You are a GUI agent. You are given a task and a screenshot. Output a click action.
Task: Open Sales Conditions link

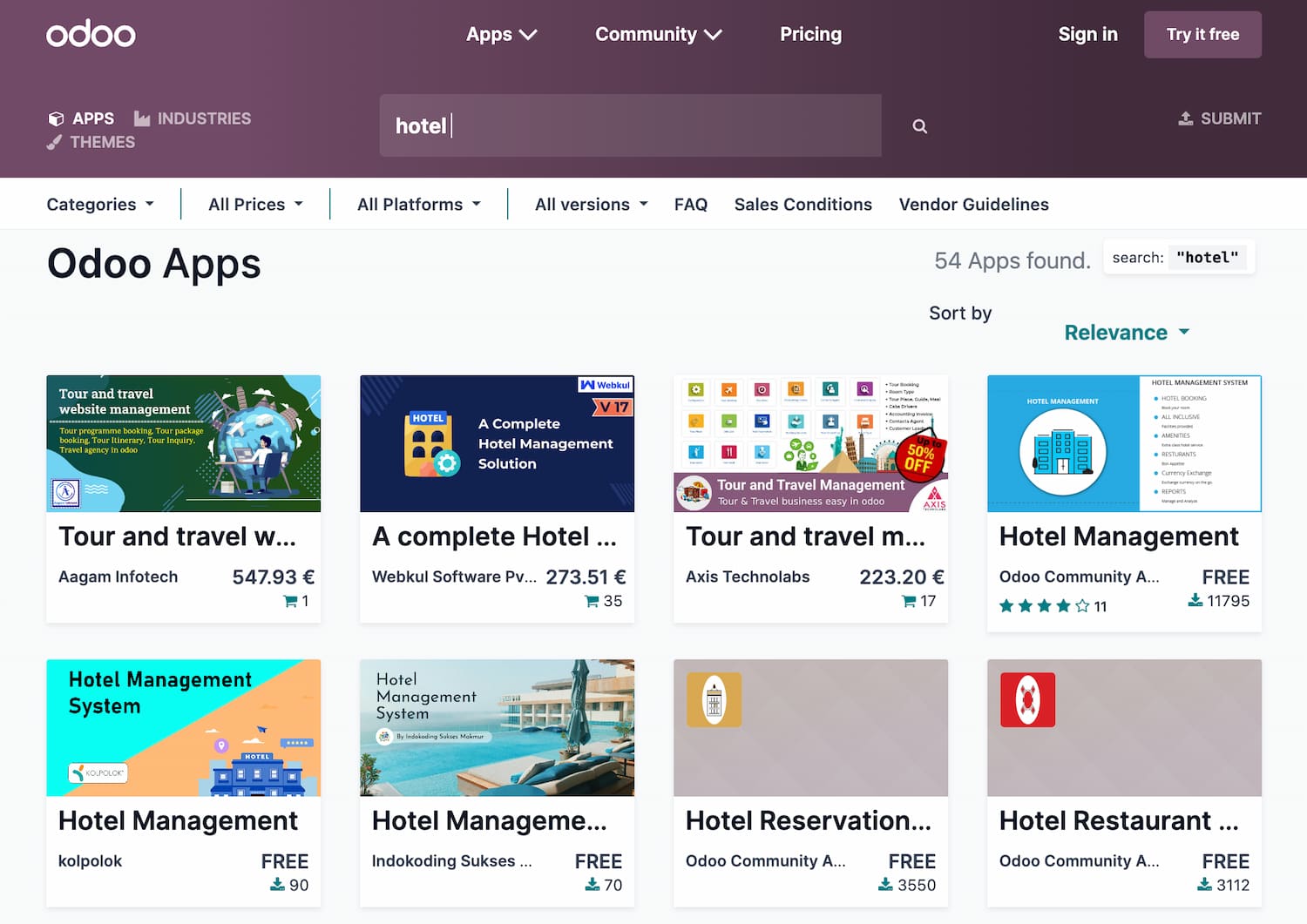point(802,204)
